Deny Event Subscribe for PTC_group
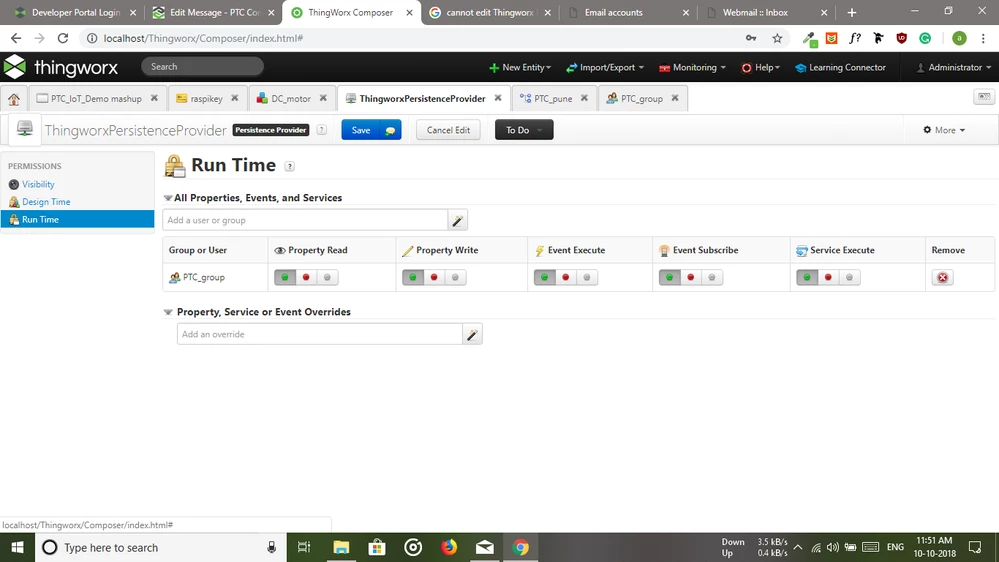The height and width of the screenshot is (562, 999). [x=691, y=278]
